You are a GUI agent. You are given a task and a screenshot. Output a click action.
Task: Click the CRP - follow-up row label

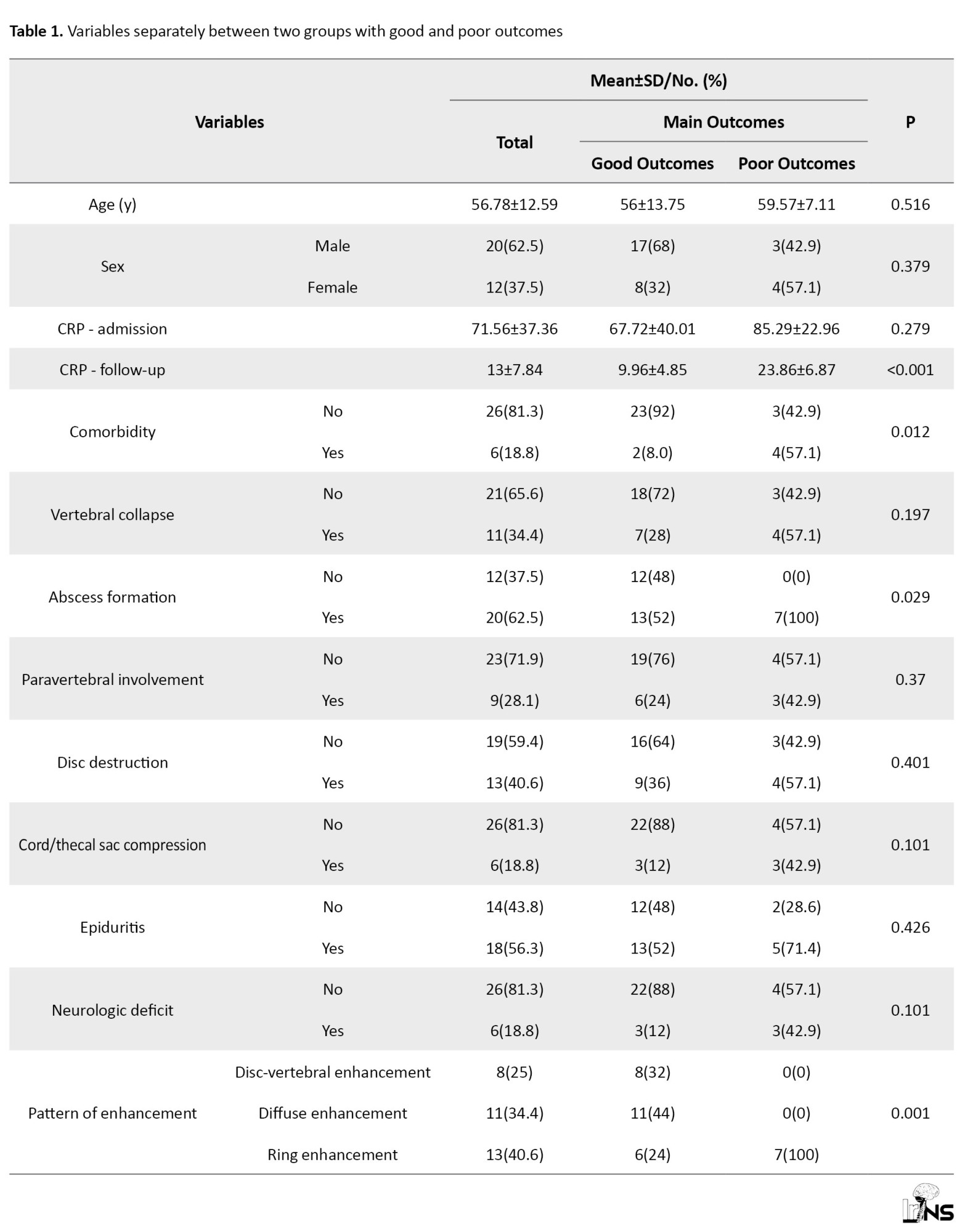(112, 370)
